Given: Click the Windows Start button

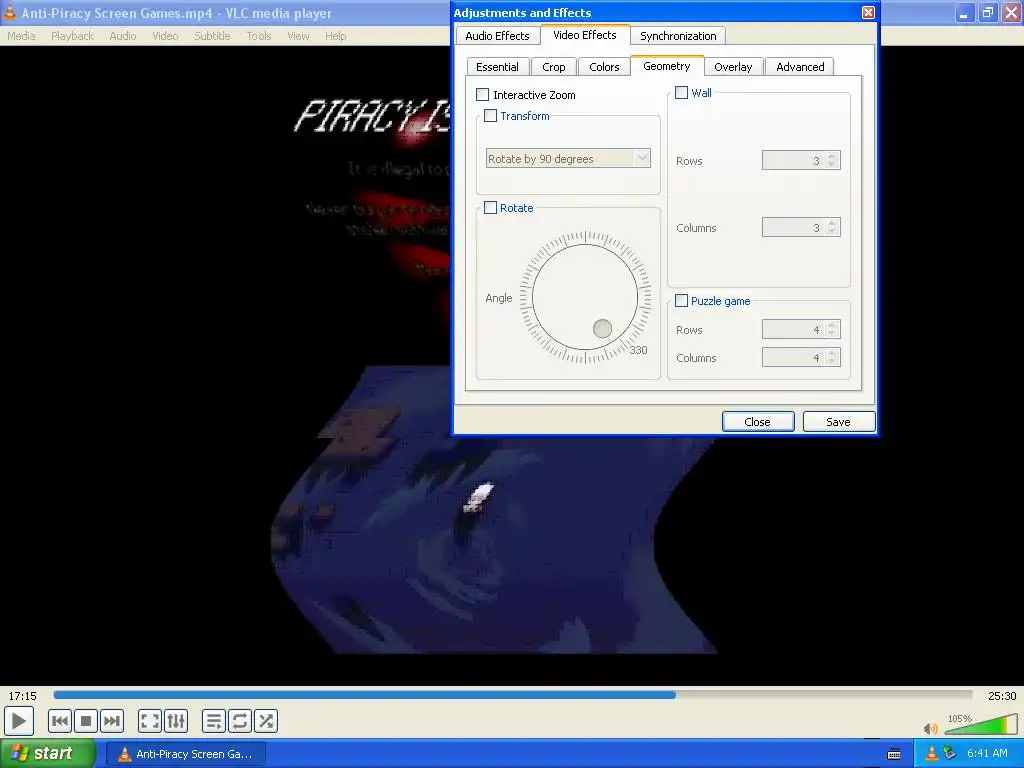Looking at the screenshot, I should [47, 754].
